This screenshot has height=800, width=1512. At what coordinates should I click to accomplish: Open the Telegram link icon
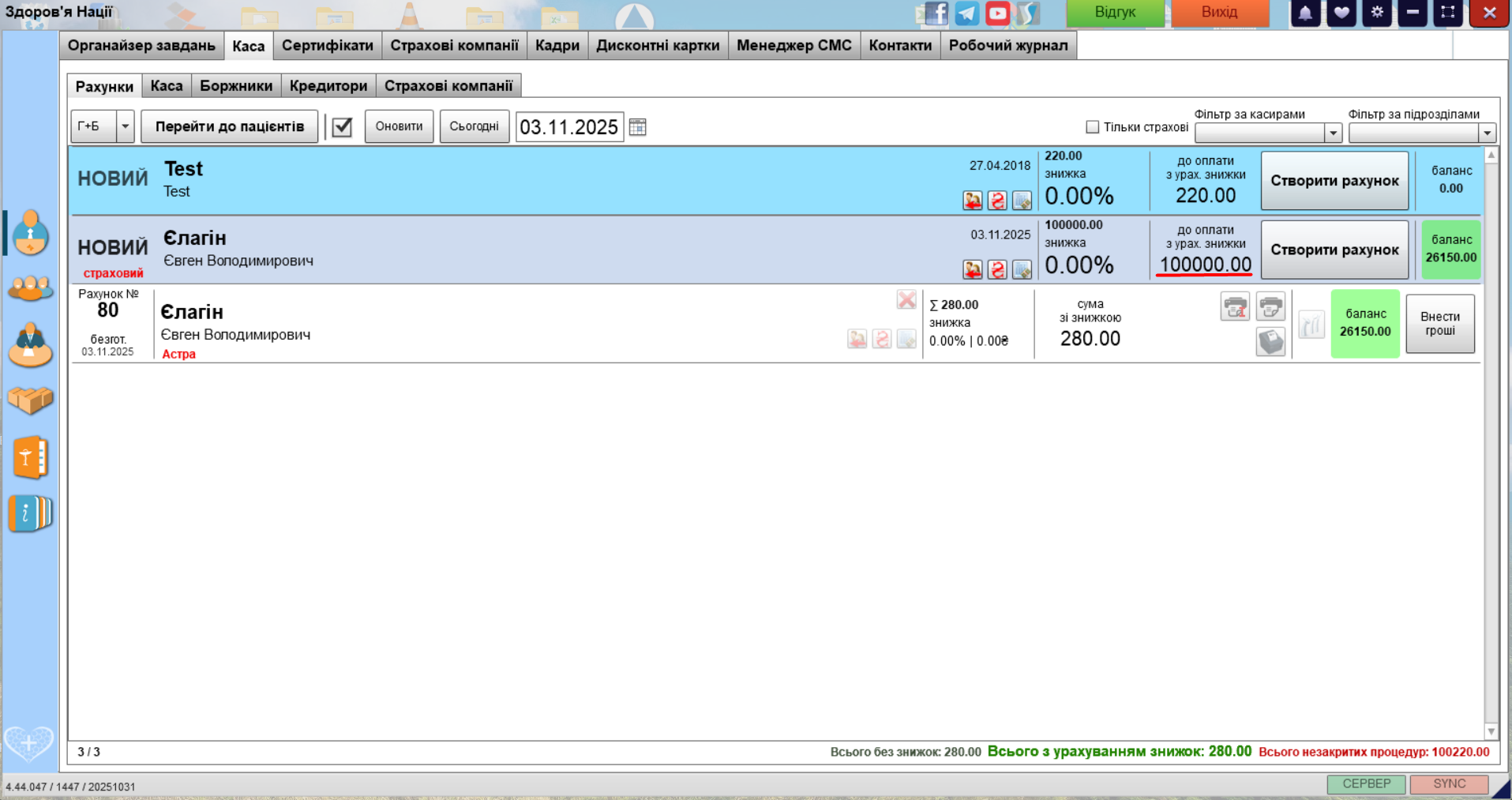(966, 13)
